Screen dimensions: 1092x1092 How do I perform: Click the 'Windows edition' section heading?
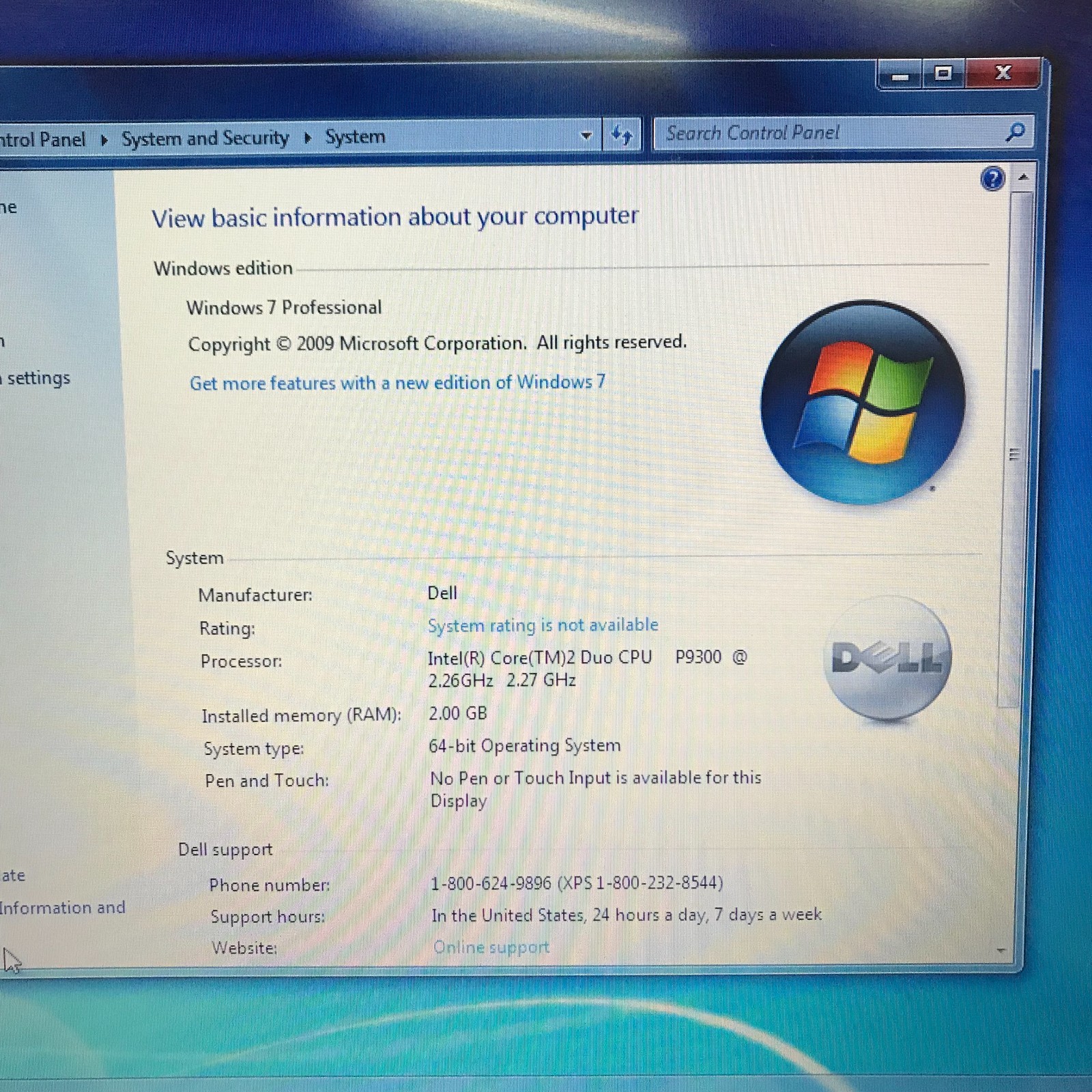pyautogui.click(x=223, y=268)
